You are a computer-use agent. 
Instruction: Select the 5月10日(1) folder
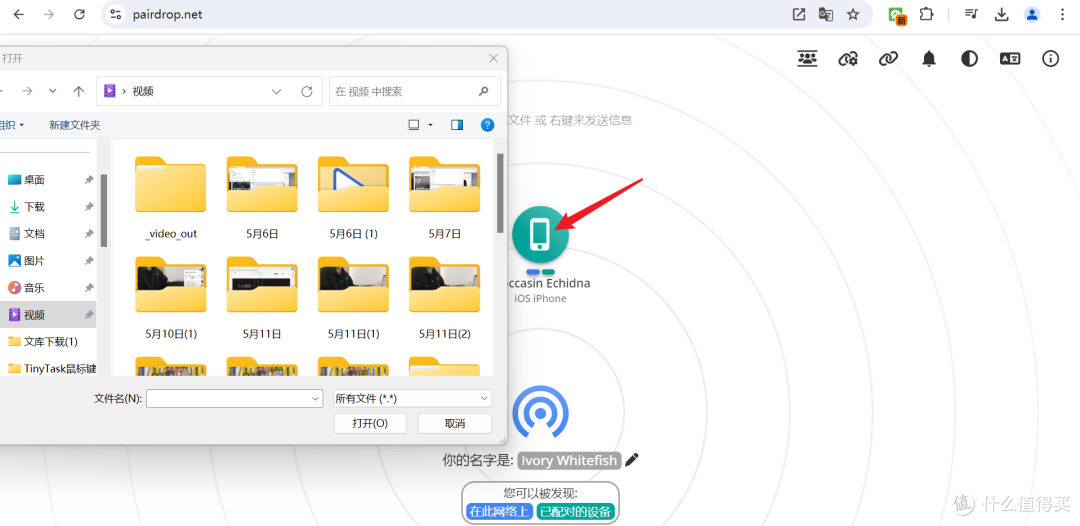(x=171, y=298)
